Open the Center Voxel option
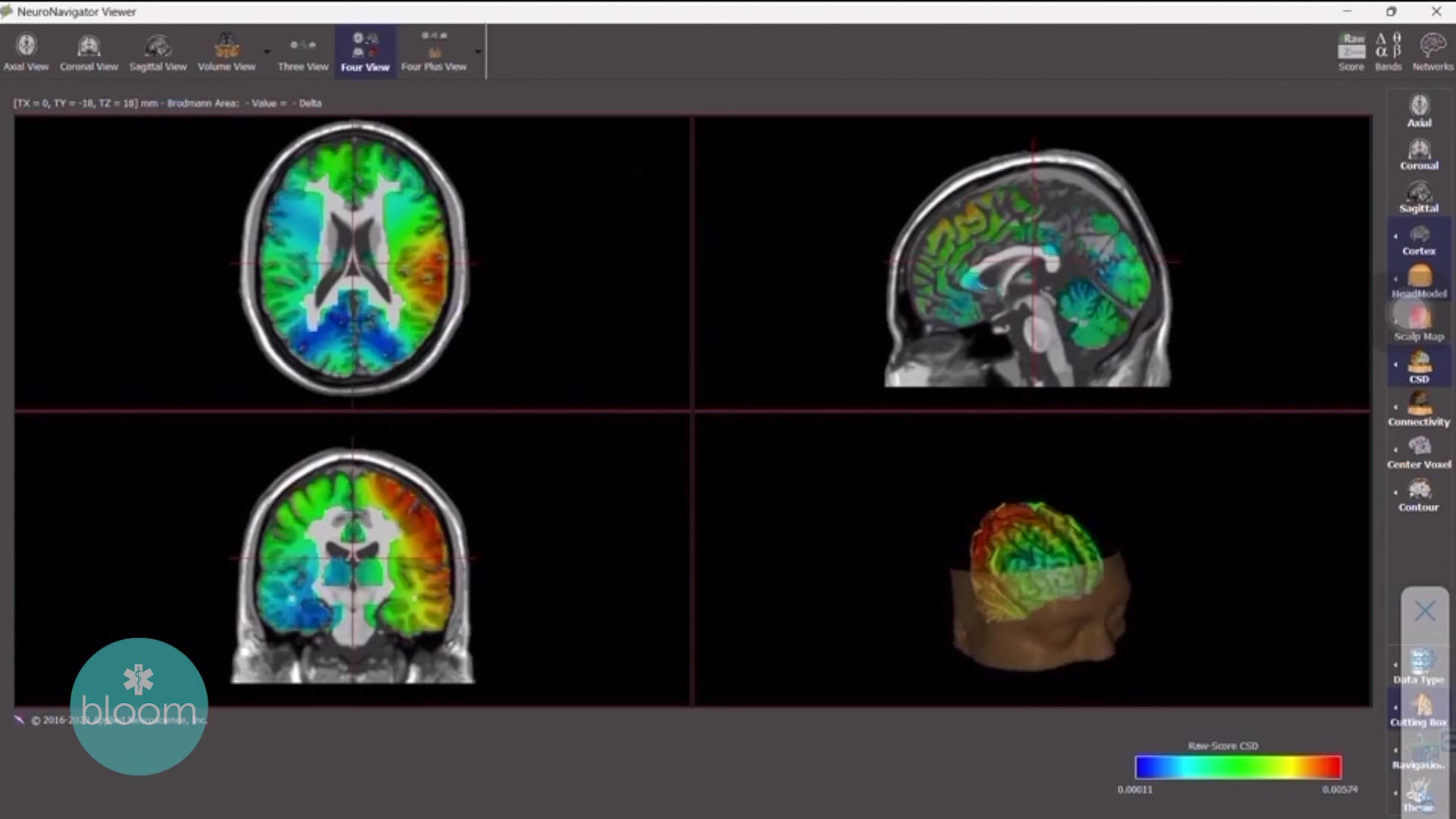 coord(1418,453)
